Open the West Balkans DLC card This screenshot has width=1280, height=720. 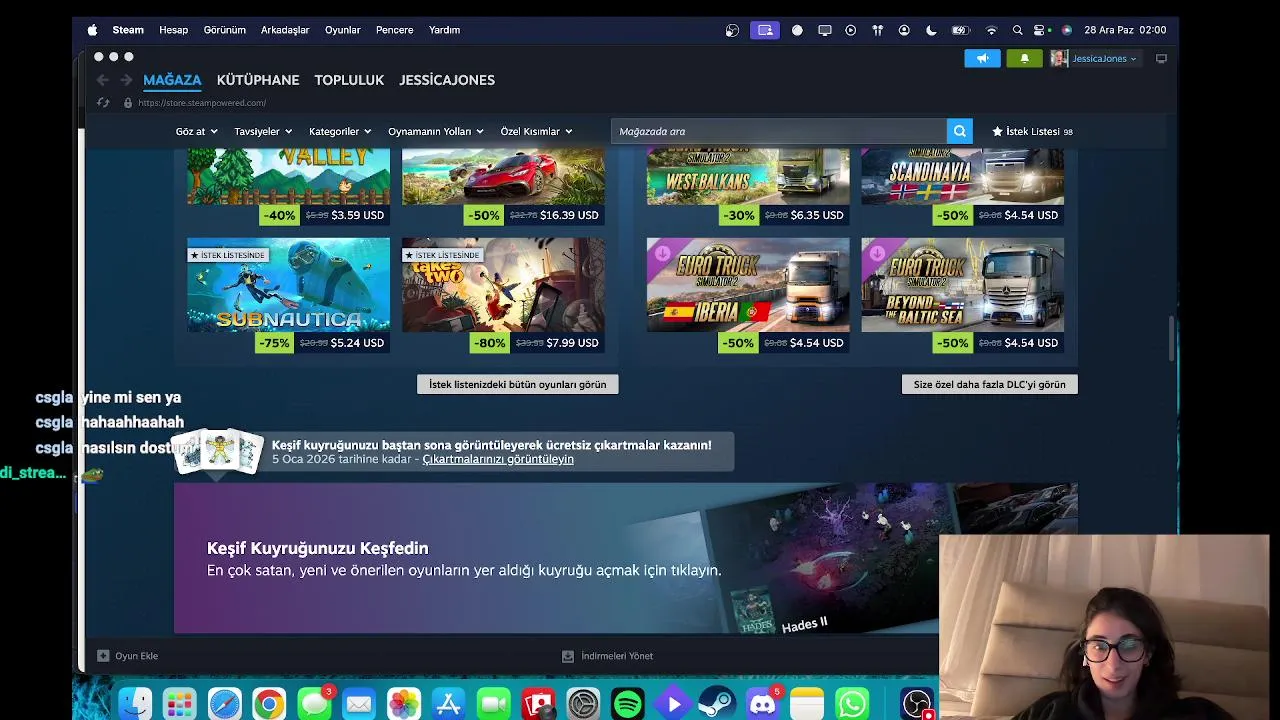tap(748, 187)
